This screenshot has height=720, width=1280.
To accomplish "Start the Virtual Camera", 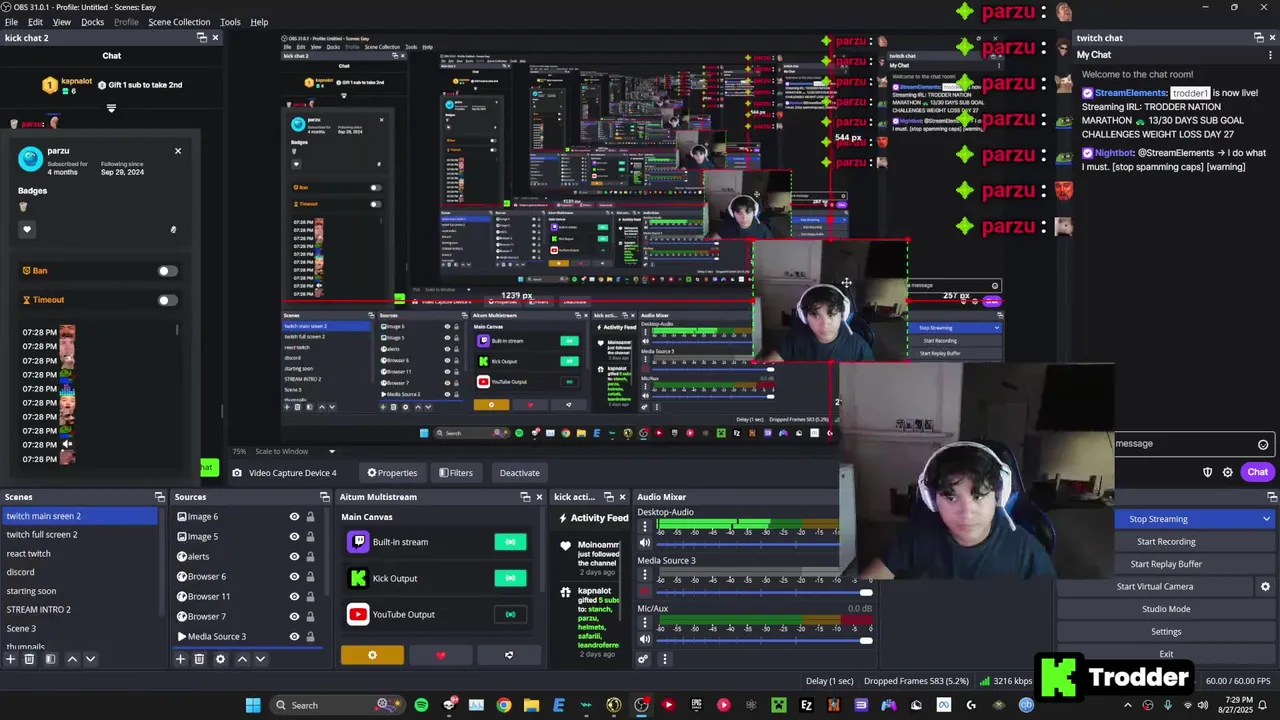I will pos(1155,587).
